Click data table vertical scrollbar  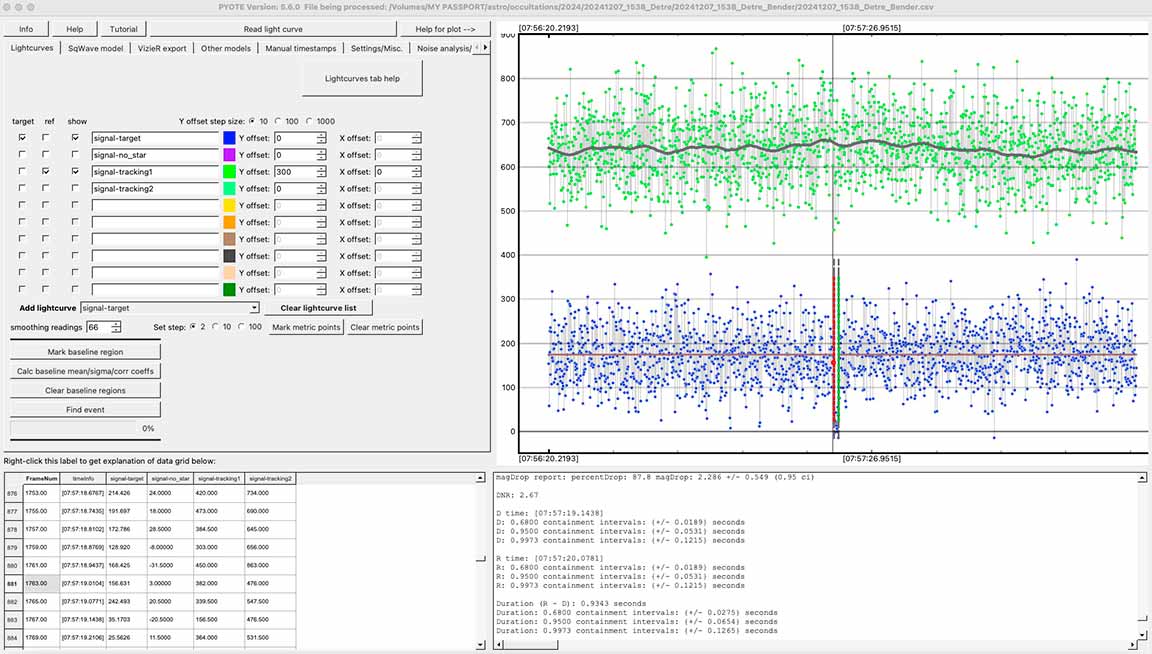pos(480,561)
